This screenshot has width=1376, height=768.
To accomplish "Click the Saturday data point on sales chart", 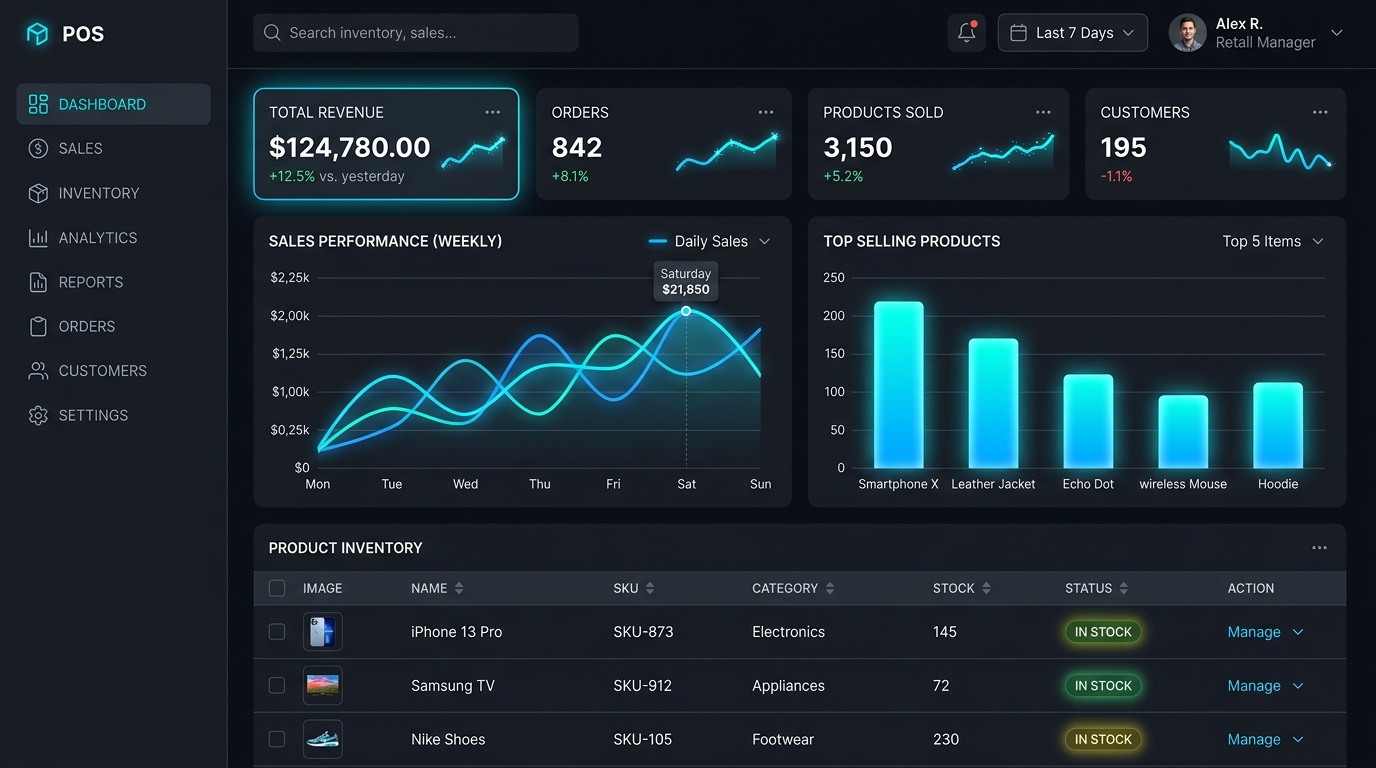I will click(x=686, y=311).
